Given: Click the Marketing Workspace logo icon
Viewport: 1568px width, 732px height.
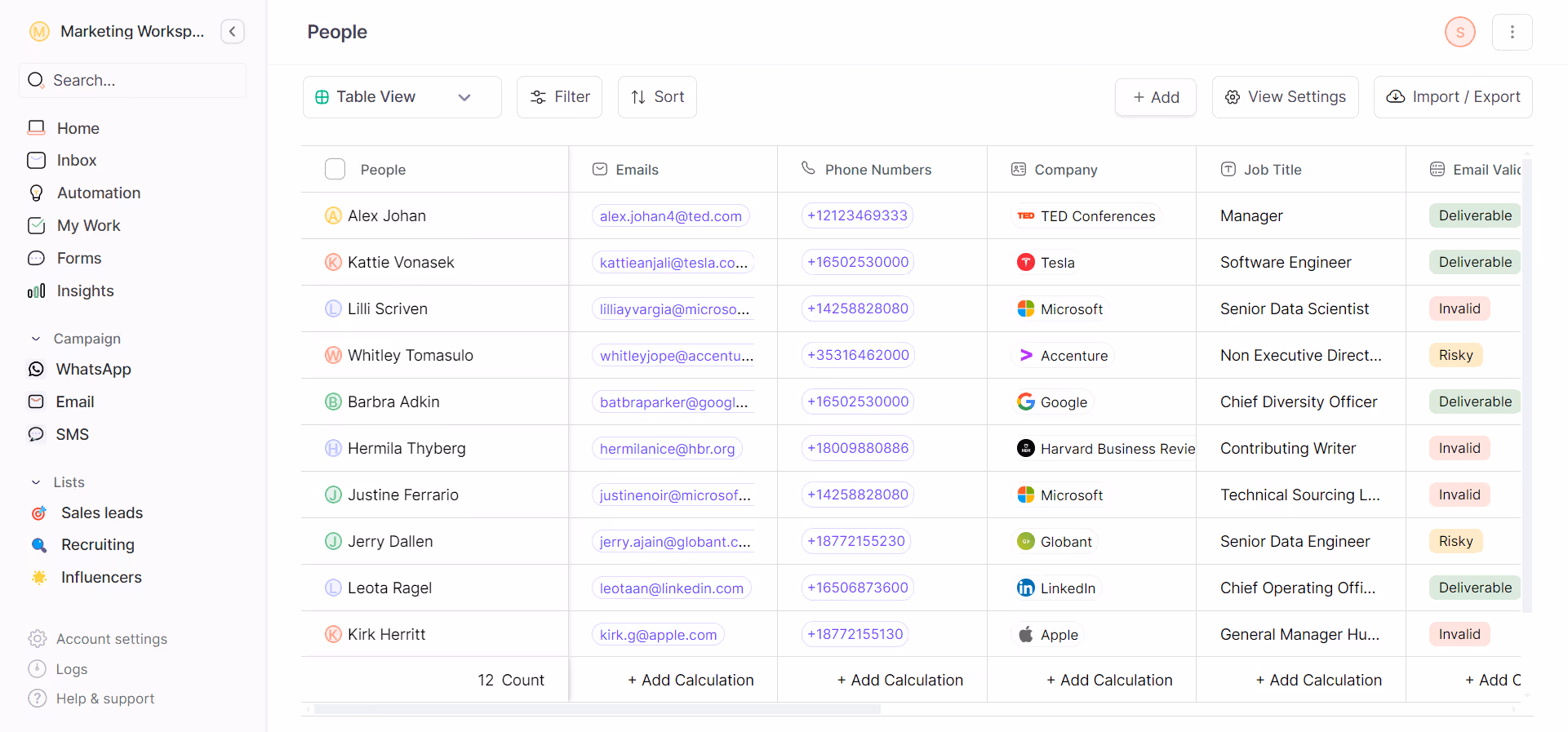Looking at the screenshot, I should pos(39,31).
